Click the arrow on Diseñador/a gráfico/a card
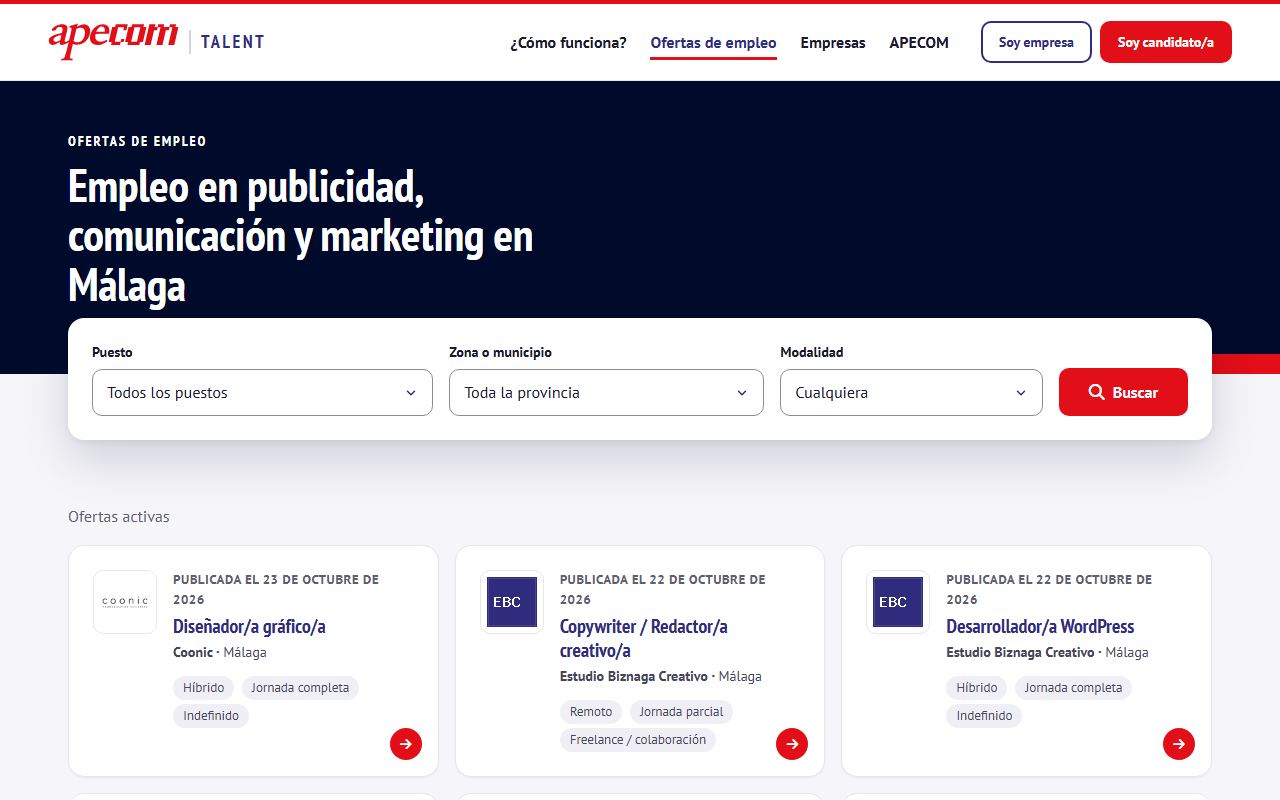Screen dimensions: 1280x800 [406, 744]
